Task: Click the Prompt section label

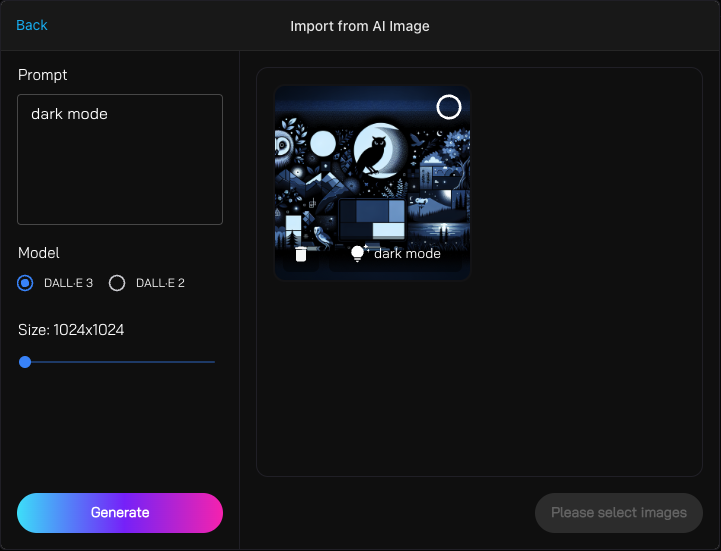Action: click(x=43, y=75)
